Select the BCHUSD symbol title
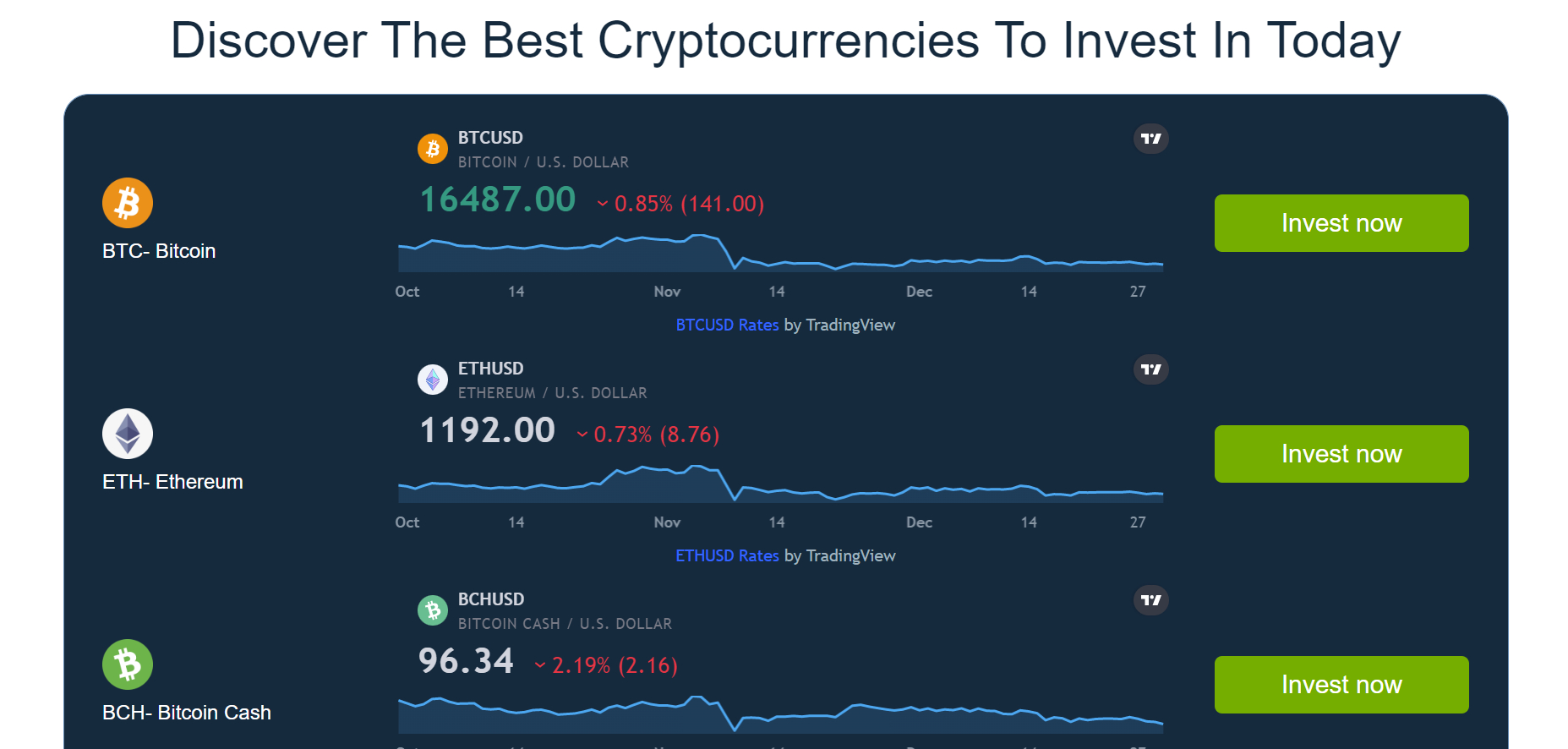Viewport: 1568px width, 749px height. point(491,599)
